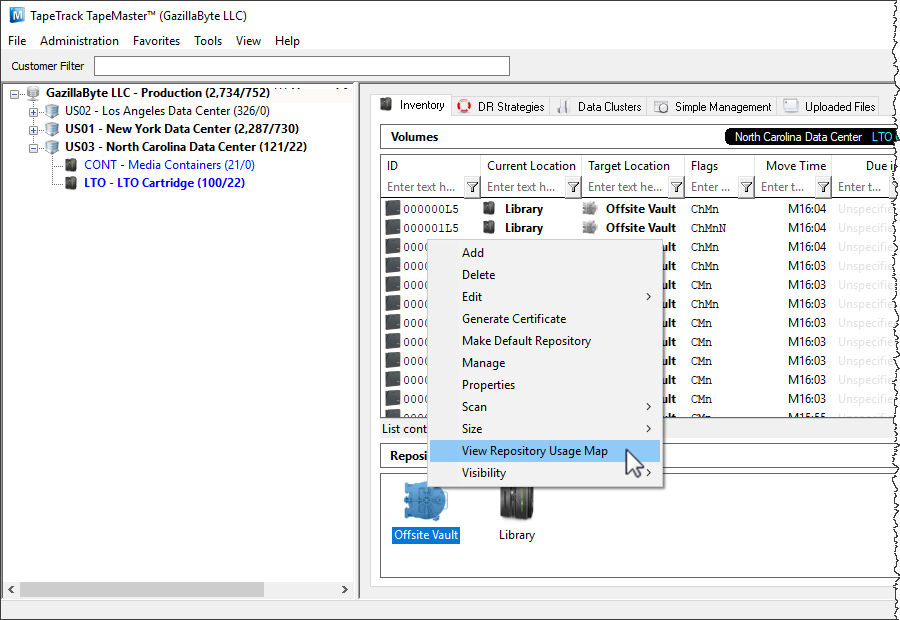Click the Current Location filter text field
Screen dimensions: 900x620
tap(524, 187)
